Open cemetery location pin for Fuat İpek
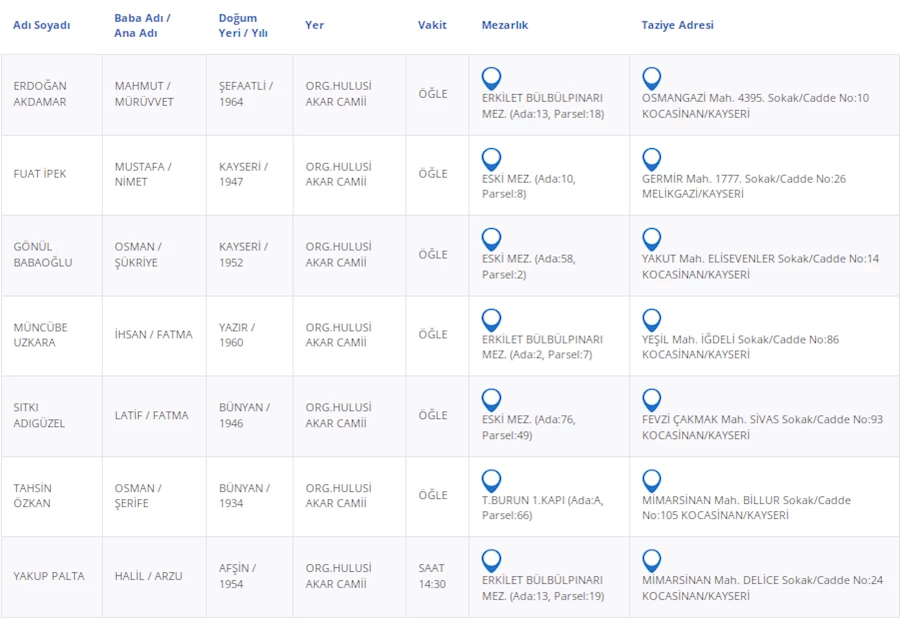This screenshot has height=619, width=900. point(491,159)
